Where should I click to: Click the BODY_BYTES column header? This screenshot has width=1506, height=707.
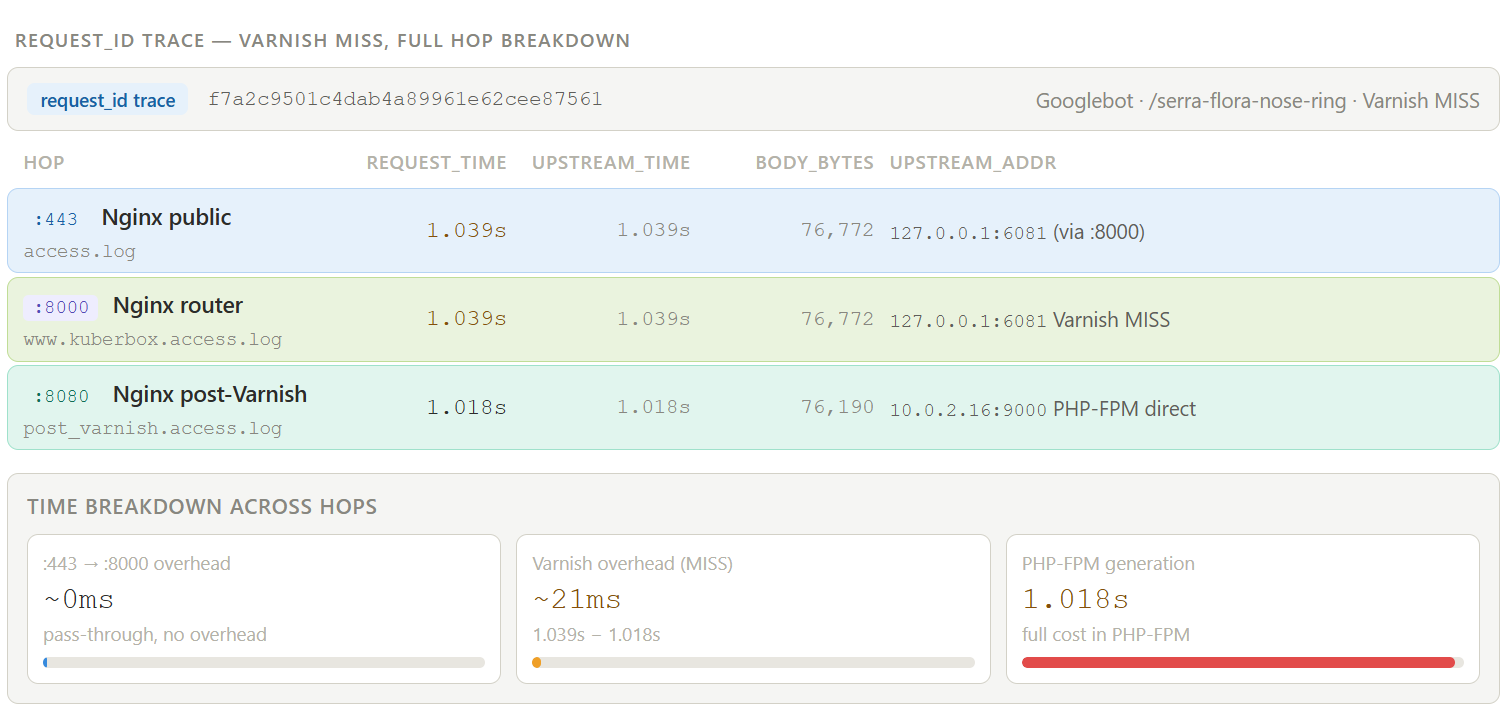click(814, 163)
